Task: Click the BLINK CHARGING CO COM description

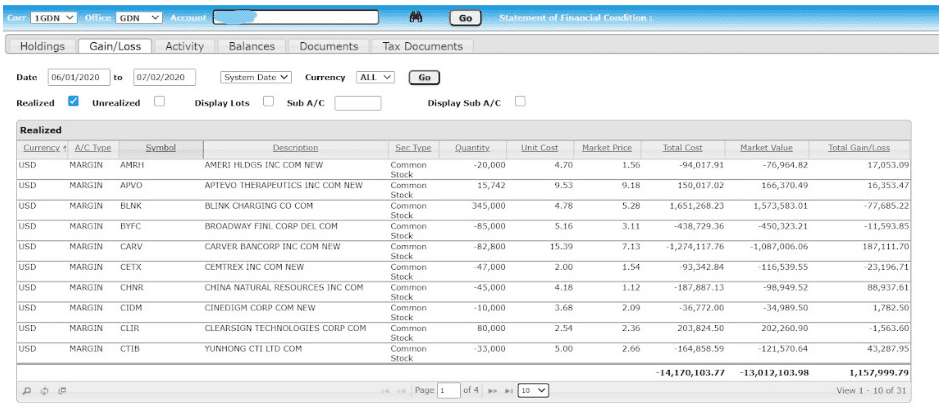Action: 259,206
